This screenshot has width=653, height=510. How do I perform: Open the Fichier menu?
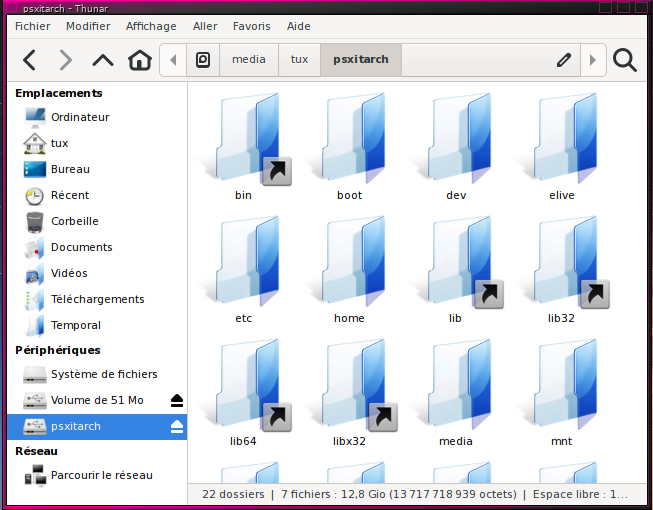click(32, 26)
